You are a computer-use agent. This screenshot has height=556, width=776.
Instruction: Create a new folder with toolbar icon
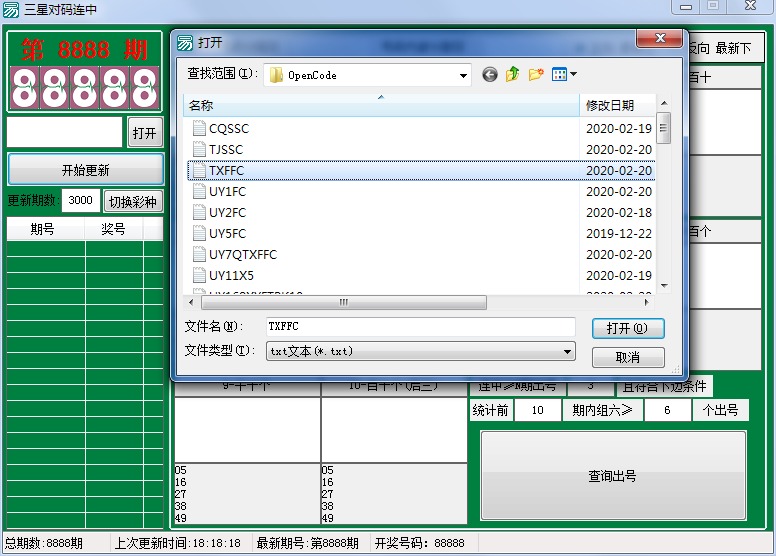click(x=536, y=75)
